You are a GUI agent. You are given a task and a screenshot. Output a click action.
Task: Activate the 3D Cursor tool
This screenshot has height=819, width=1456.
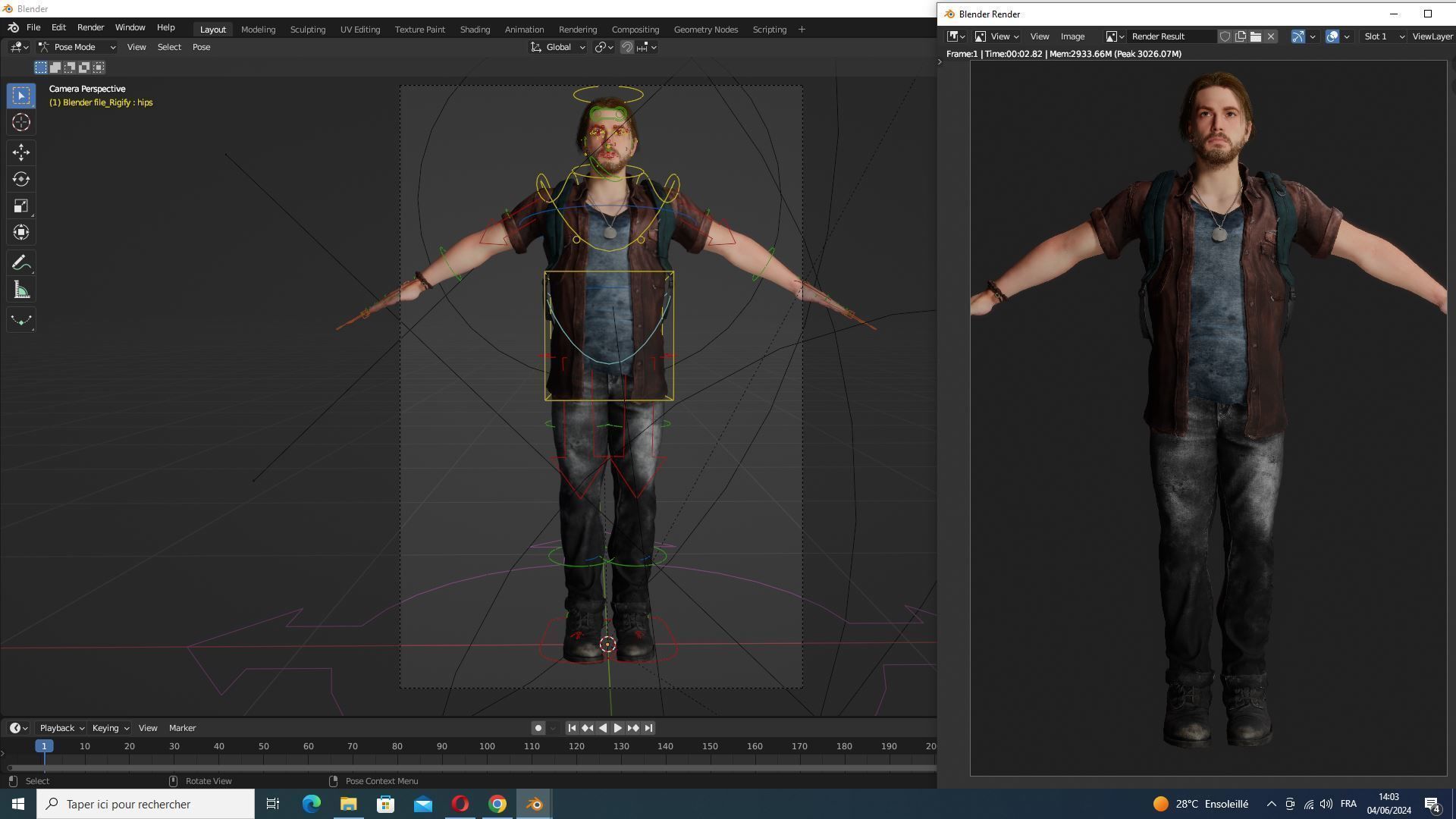point(21,122)
